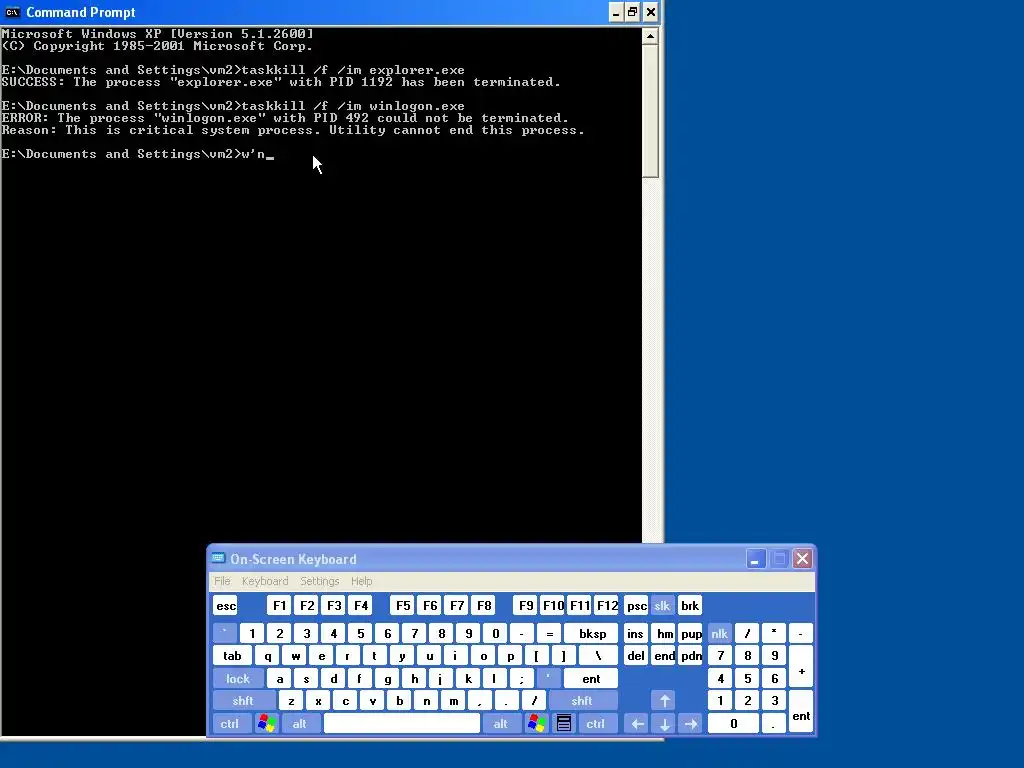Image resolution: width=1024 pixels, height=768 pixels.
Task: Click the down arrow key
Action: [x=664, y=724]
